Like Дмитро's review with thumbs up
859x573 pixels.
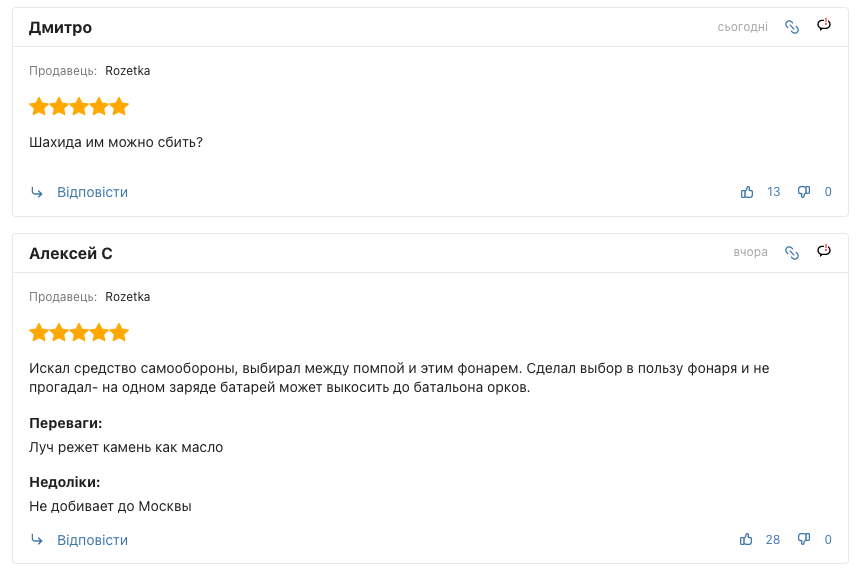[747, 192]
